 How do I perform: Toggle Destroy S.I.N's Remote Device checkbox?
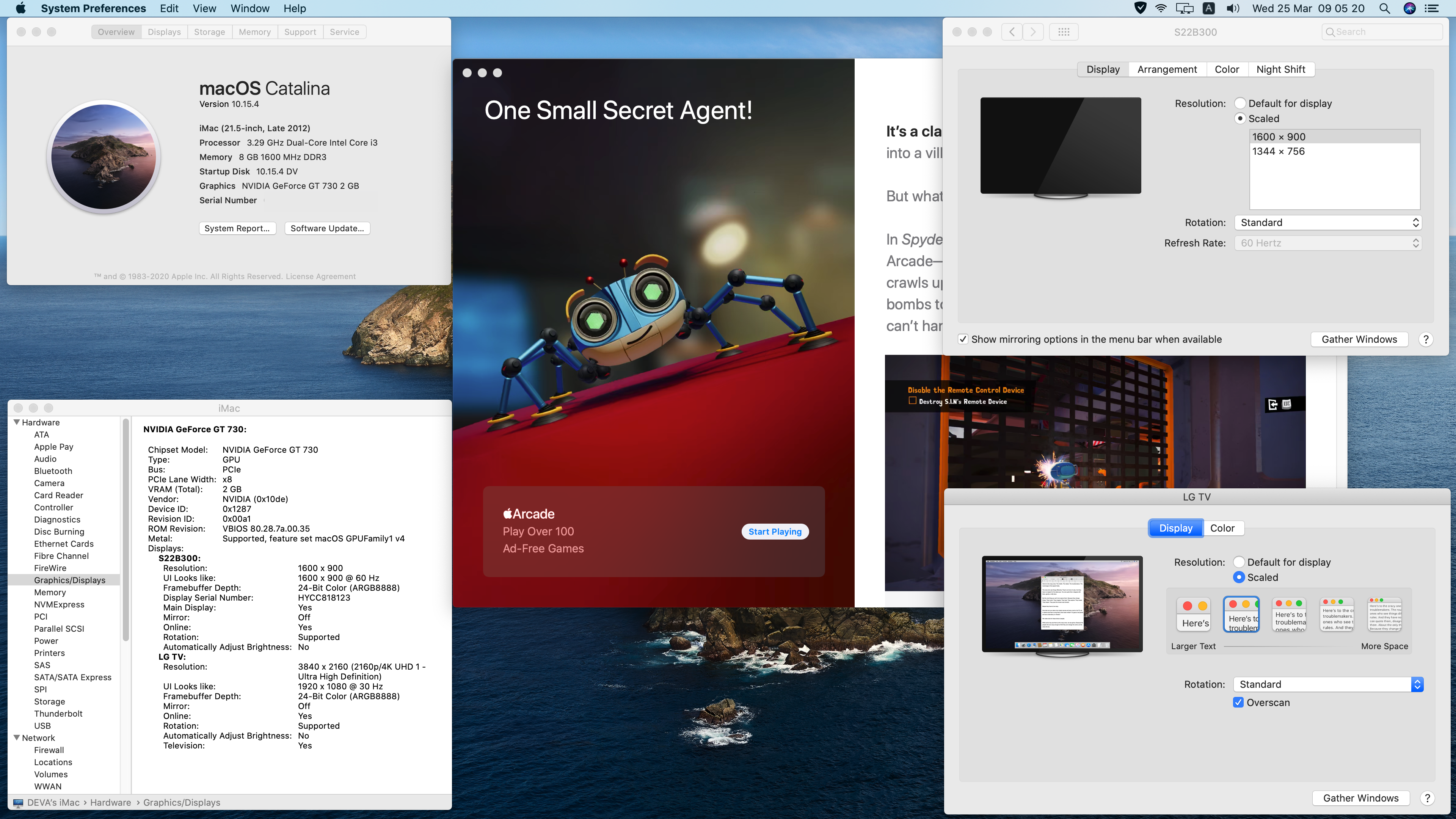[912, 401]
